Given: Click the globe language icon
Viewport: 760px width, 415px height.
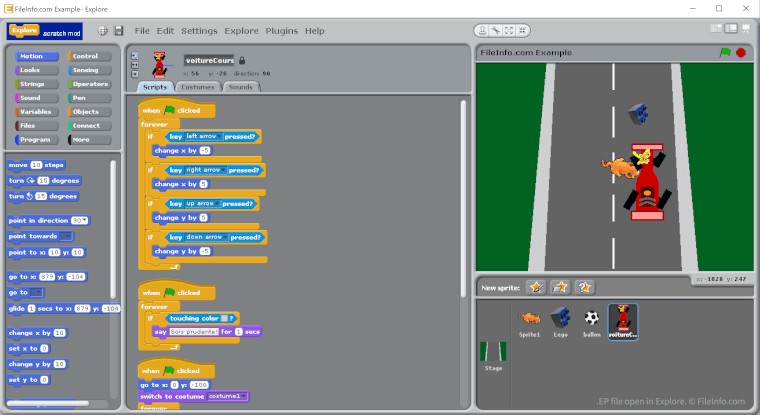Looking at the screenshot, I should [103, 31].
